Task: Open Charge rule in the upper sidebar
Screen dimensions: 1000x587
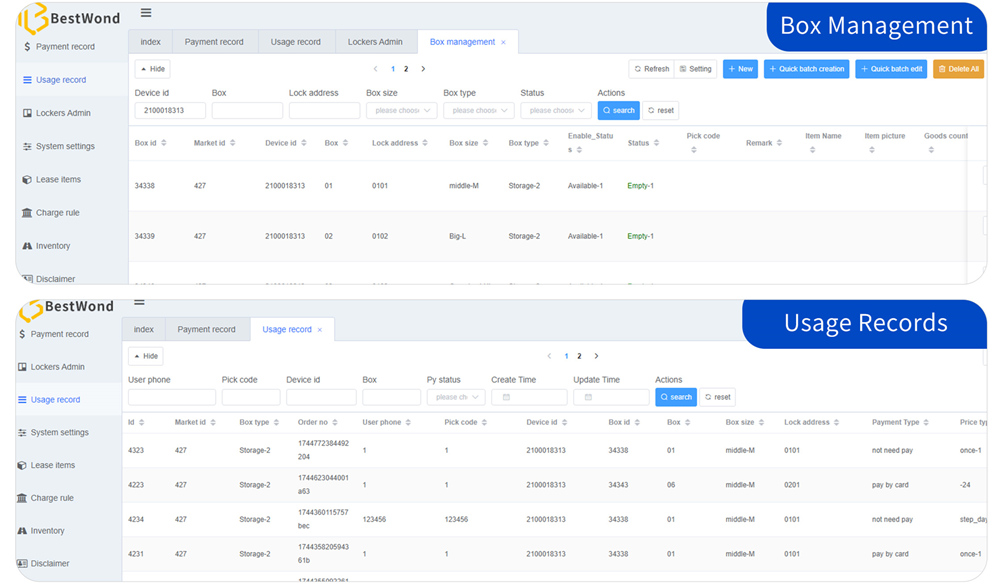Action: 57,213
